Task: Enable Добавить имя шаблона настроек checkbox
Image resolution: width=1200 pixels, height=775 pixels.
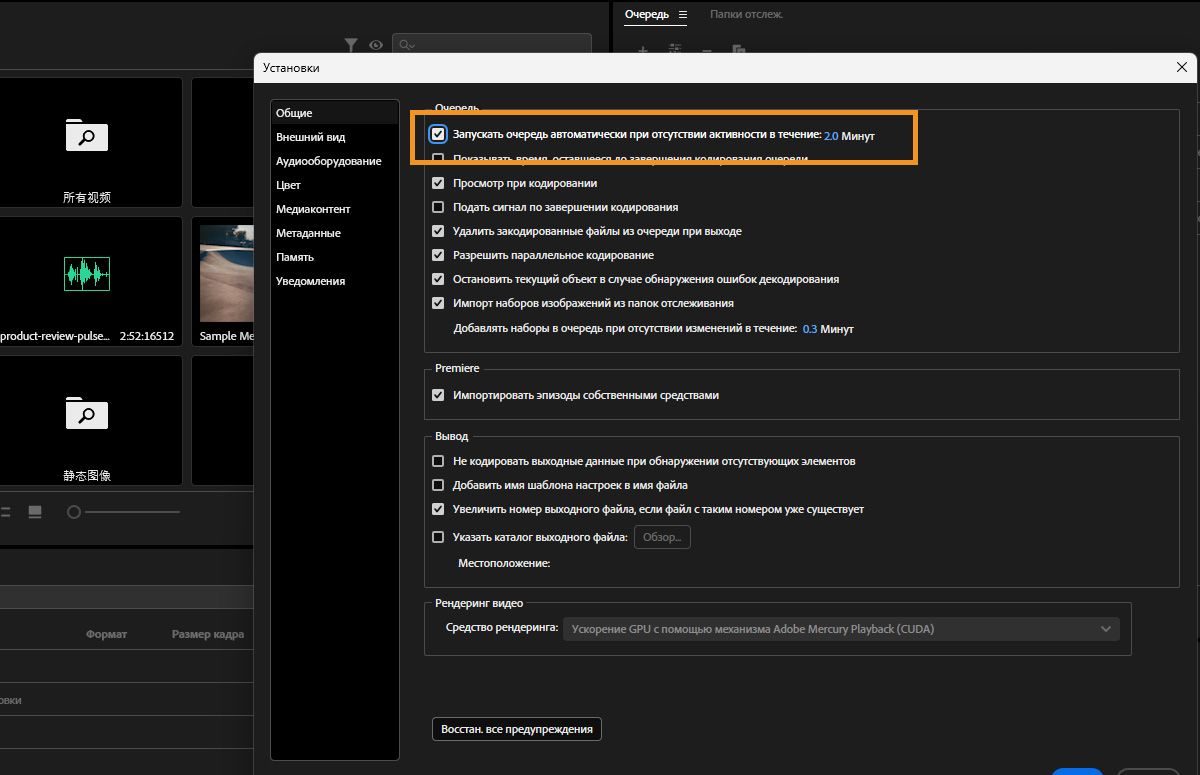Action: click(438, 485)
